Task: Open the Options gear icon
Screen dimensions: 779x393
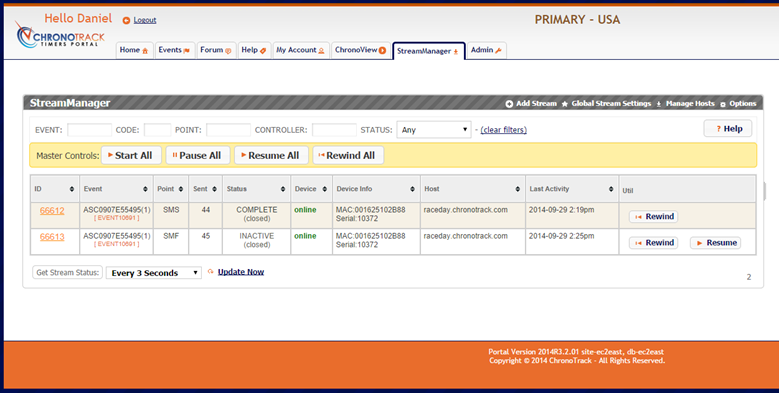Action: (x=723, y=104)
